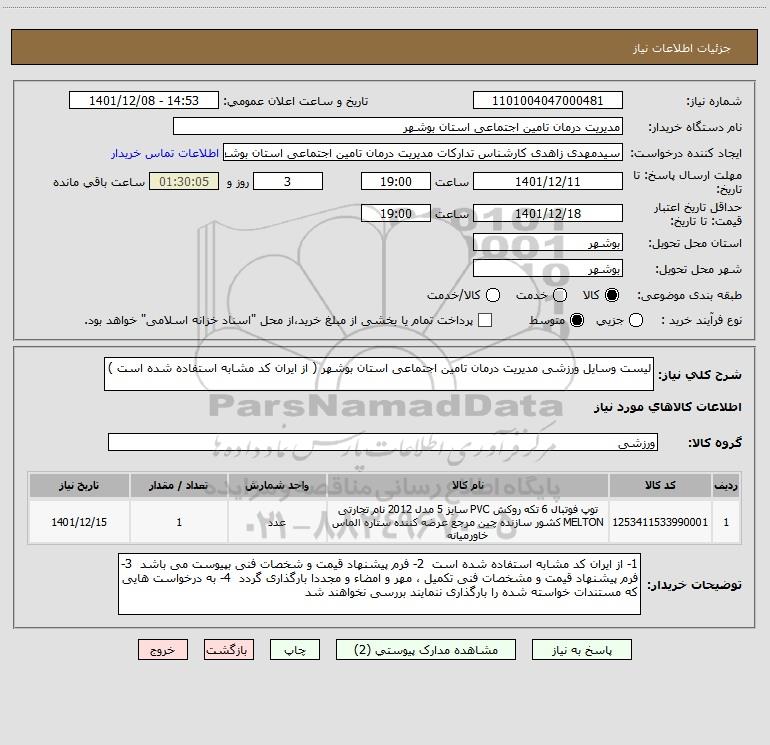Click the remaining time field 01:30:05
Screen dimensions: 770x745
[x=184, y=181]
